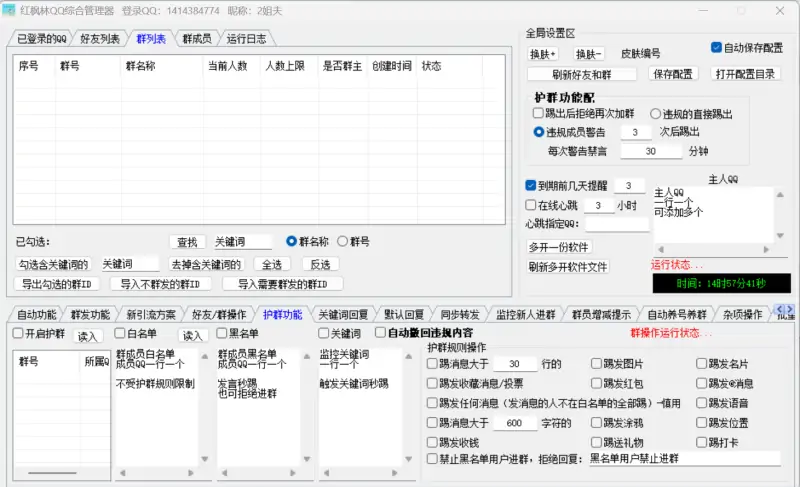The width and height of the screenshot is (800, 487).
Task: Switch to the 好友列表 tab
Action: point(96,39)
